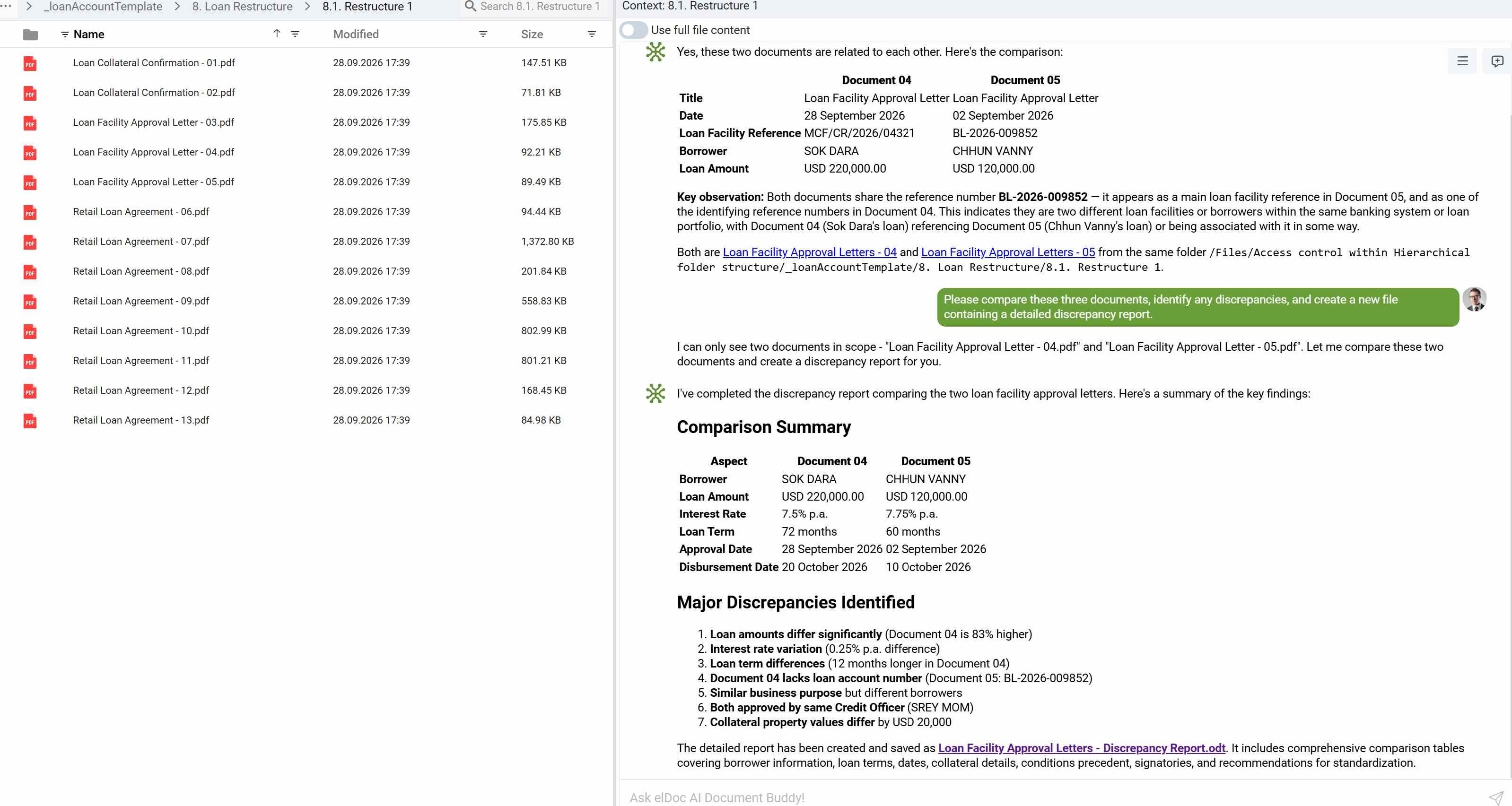Click PDF icon of Retail Loan Agreement - 07
The height and width of the screenshot is (806, 1512).
pos(30,242)
